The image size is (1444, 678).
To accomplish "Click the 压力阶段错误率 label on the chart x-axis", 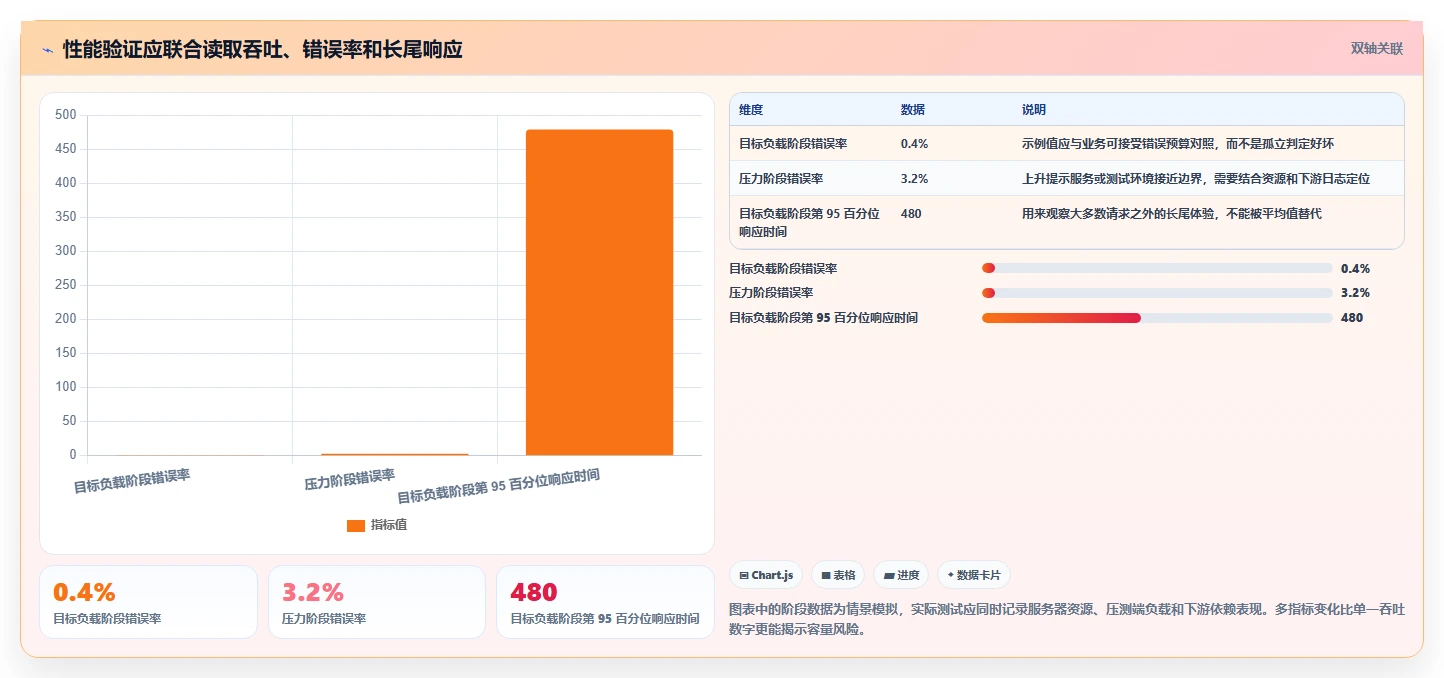I will 350,479.
